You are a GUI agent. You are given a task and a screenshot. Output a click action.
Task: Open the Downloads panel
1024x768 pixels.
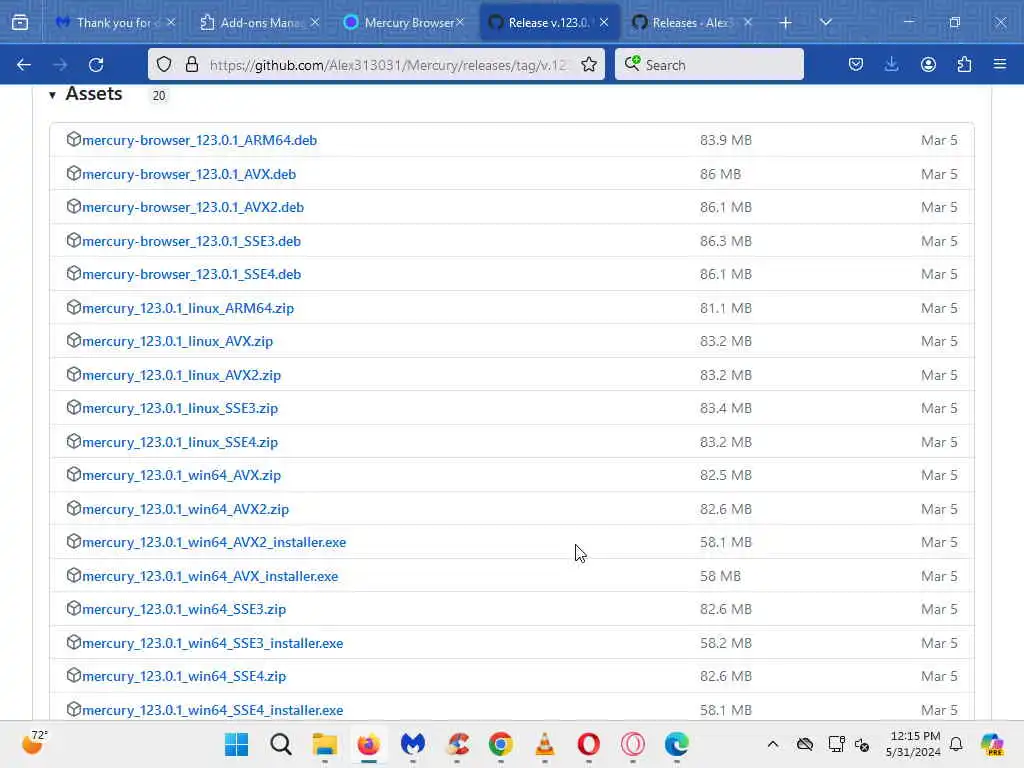(891, 64)
